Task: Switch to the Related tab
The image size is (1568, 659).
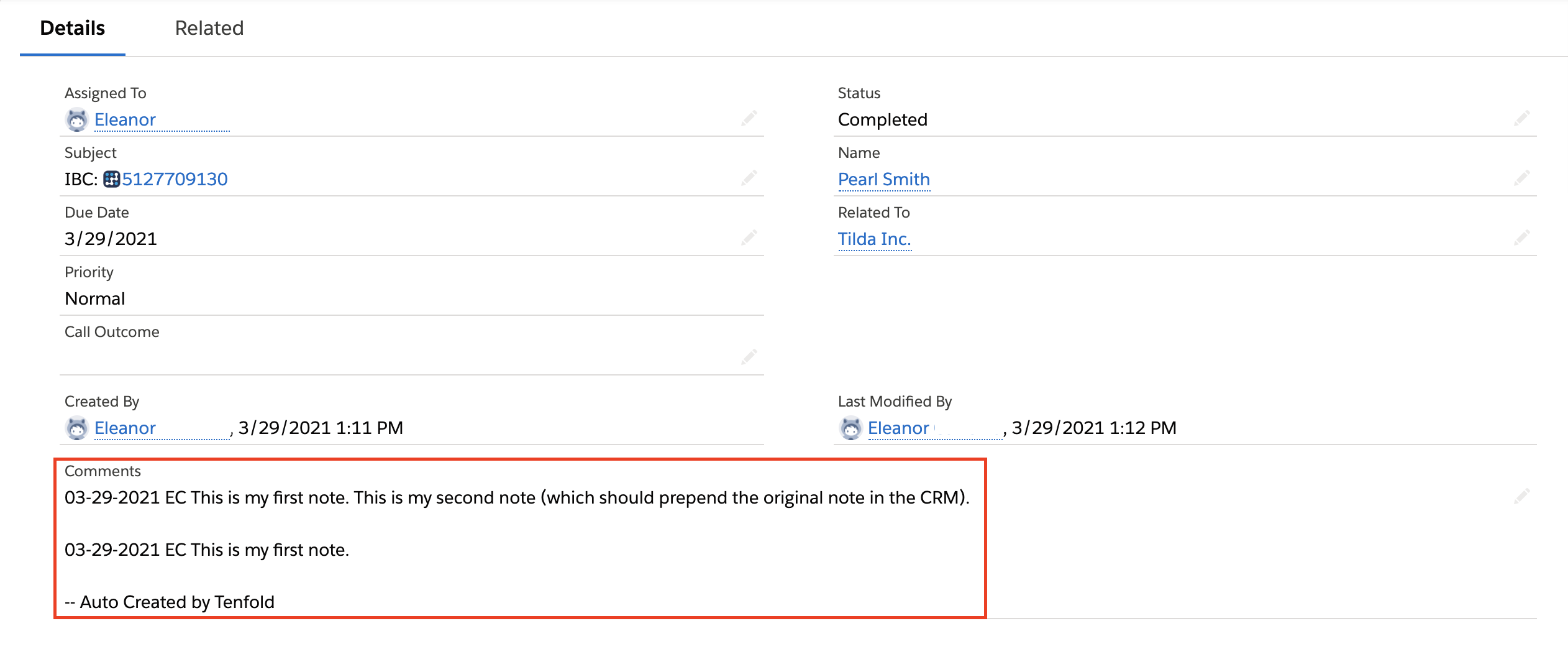Action: coord(209,28)
